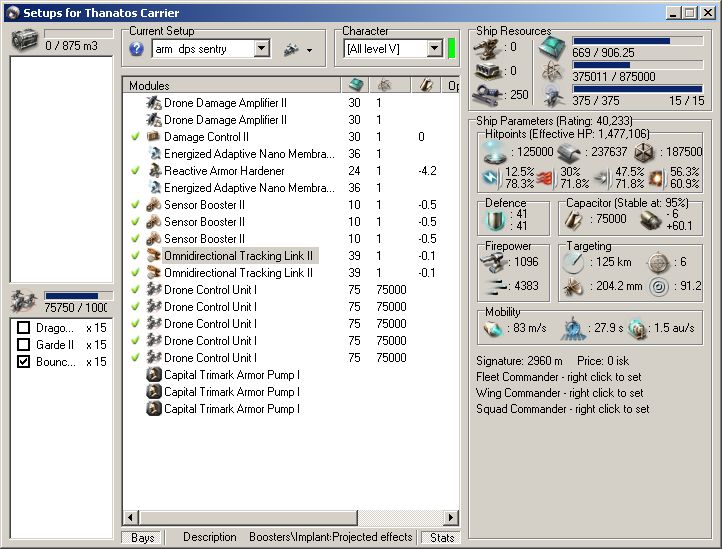
Task: Select first Capital Trimark Armor Pump icon
Action: point(154,375)
